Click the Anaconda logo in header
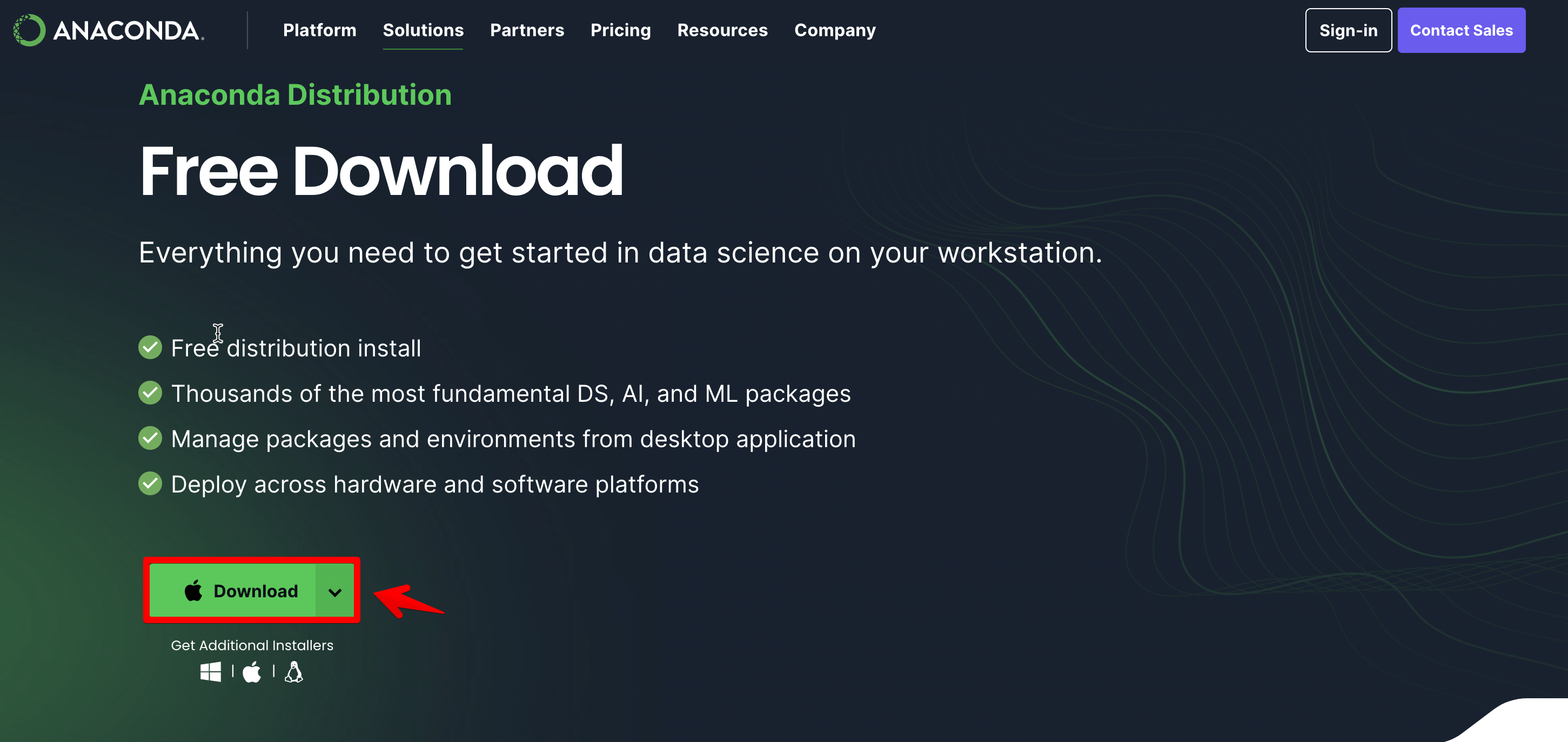1568x742 pixels. 109,30
